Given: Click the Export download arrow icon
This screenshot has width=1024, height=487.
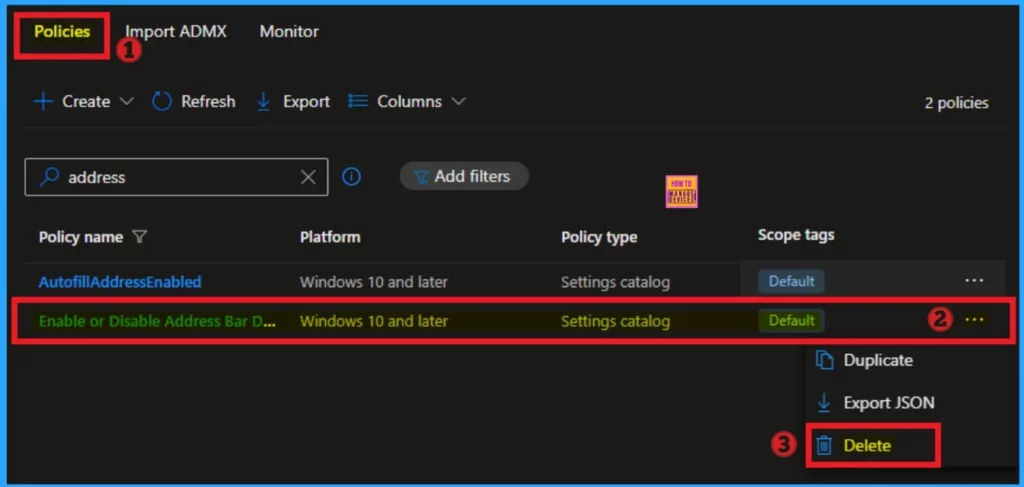Looking at the screenshot, I should pos(264,102).
